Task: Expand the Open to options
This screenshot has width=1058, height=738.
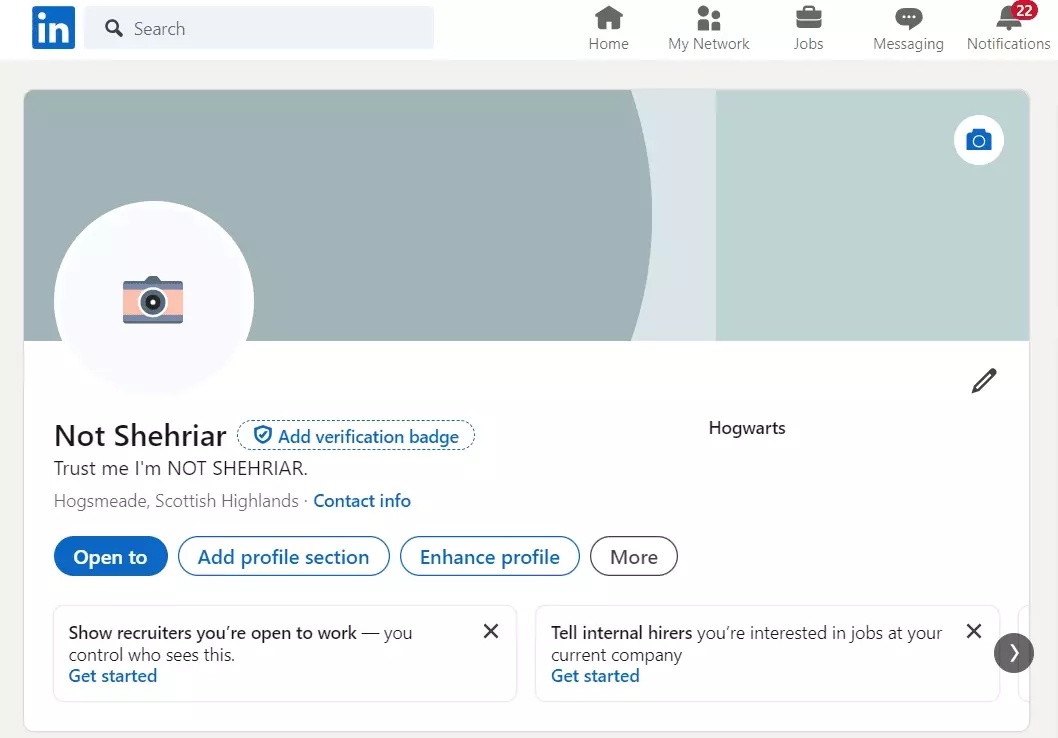Action: click(x=110, y=557)
